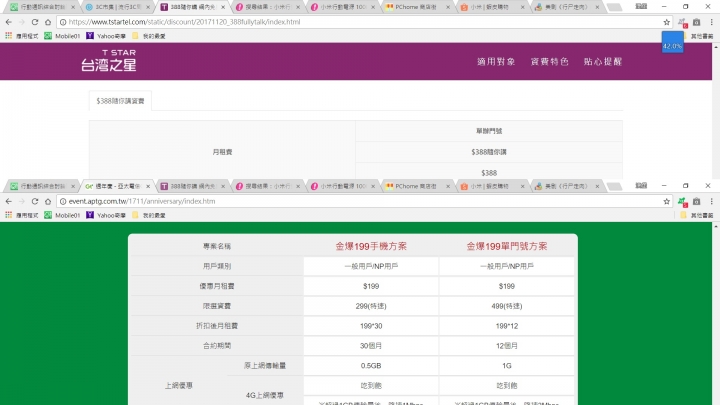Reload the bottom aptg browser window
Image resolution: width=720 pixels, height=405 pixels.
pyautogui.click(x=35, y=201)
